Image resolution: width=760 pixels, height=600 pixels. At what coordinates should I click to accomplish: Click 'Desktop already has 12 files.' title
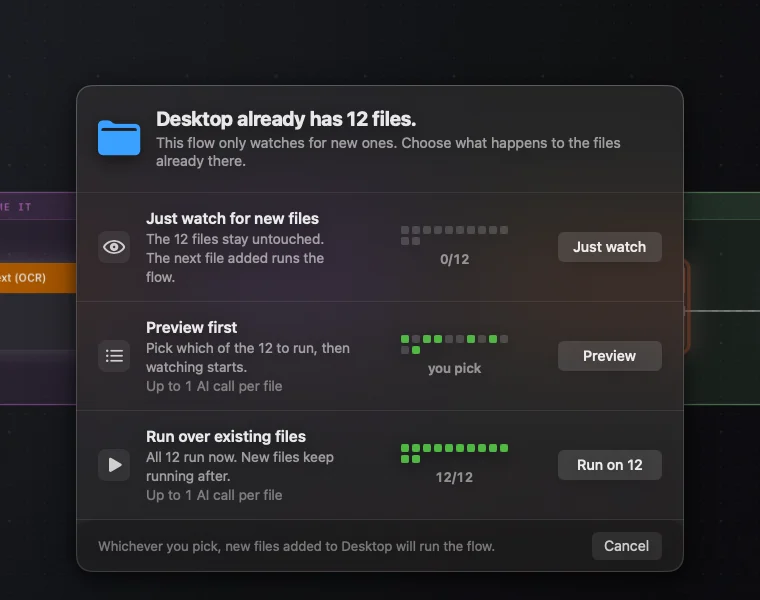click(x=286, y=119)
